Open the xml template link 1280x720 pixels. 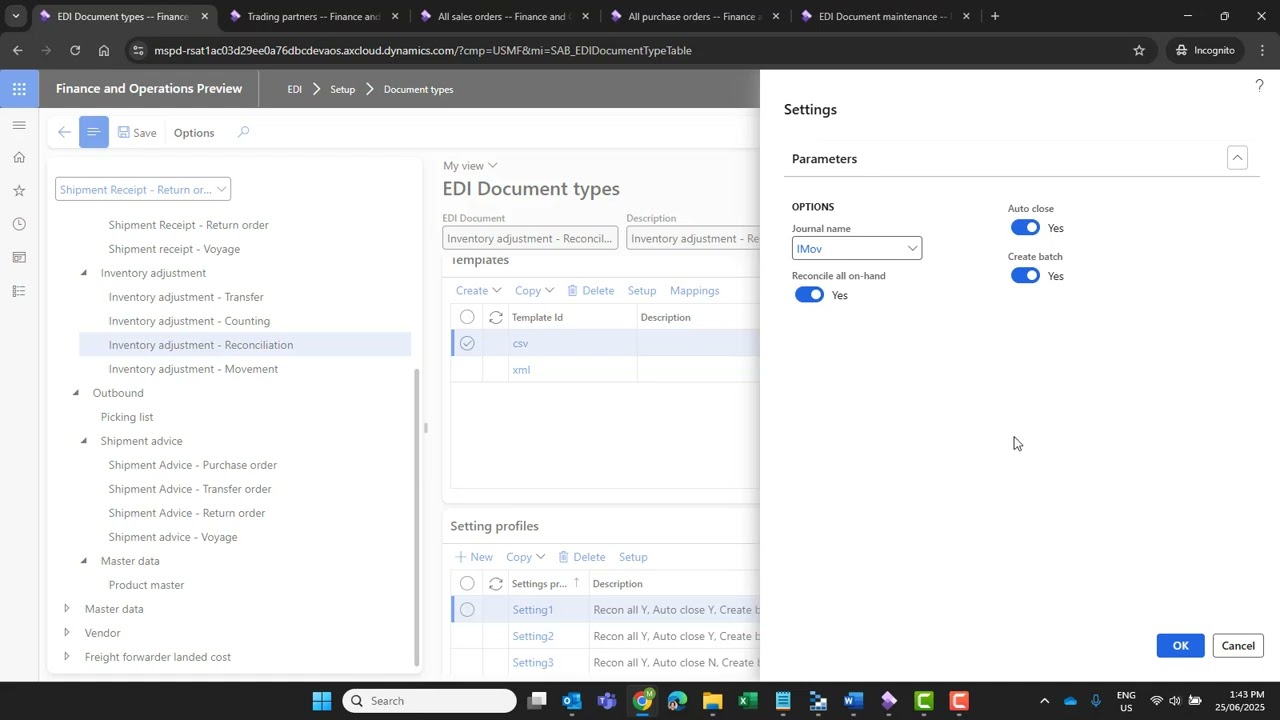521,370
